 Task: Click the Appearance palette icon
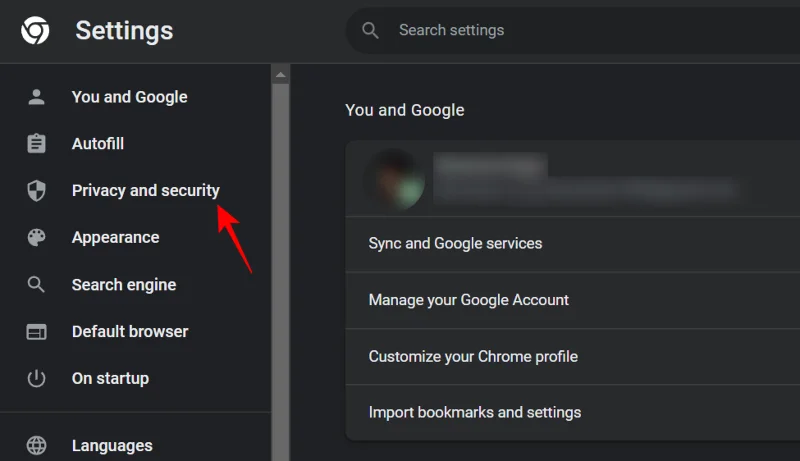click(x=37, y=238)
